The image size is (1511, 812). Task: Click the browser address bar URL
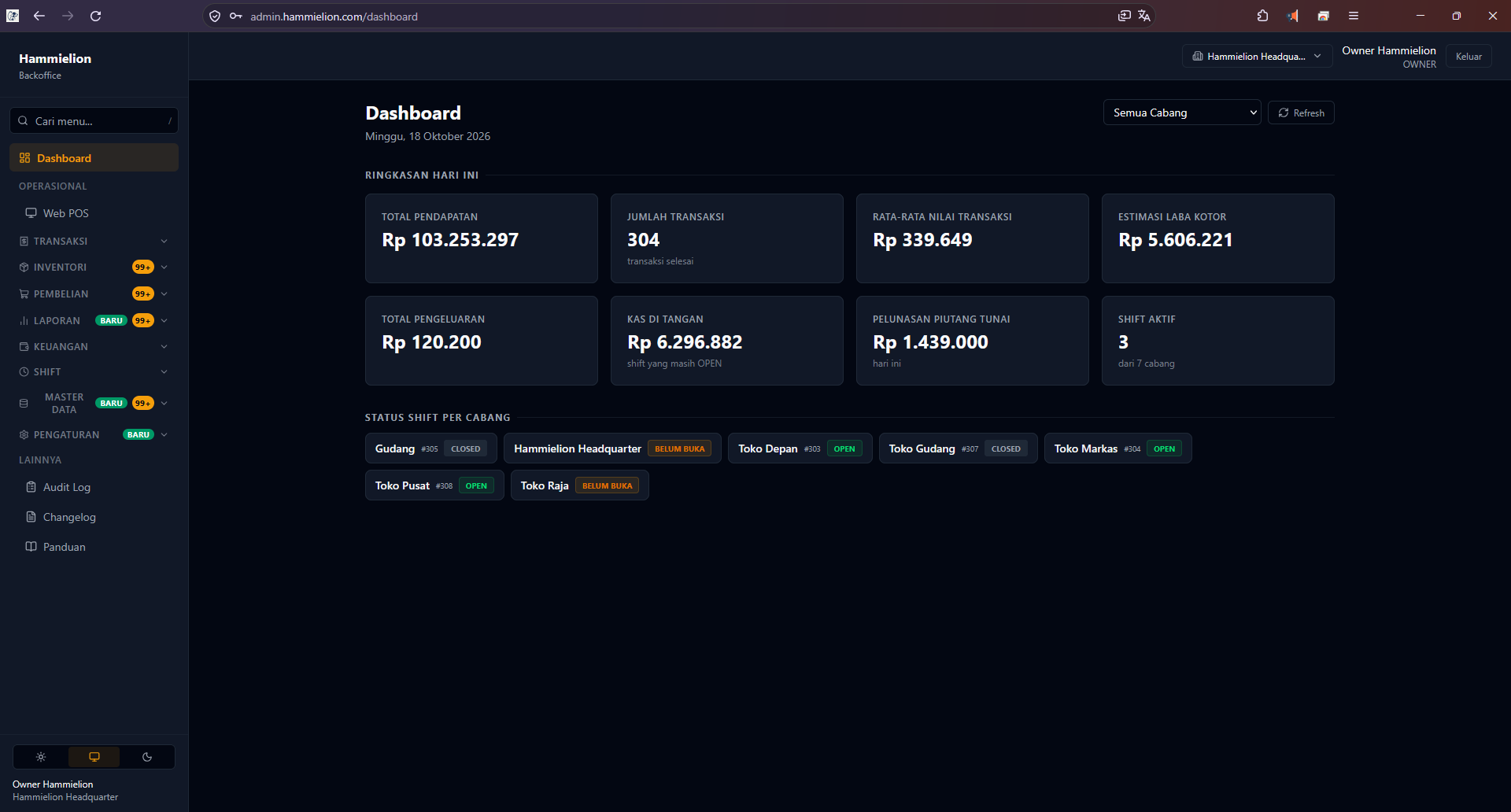point(334,17)
